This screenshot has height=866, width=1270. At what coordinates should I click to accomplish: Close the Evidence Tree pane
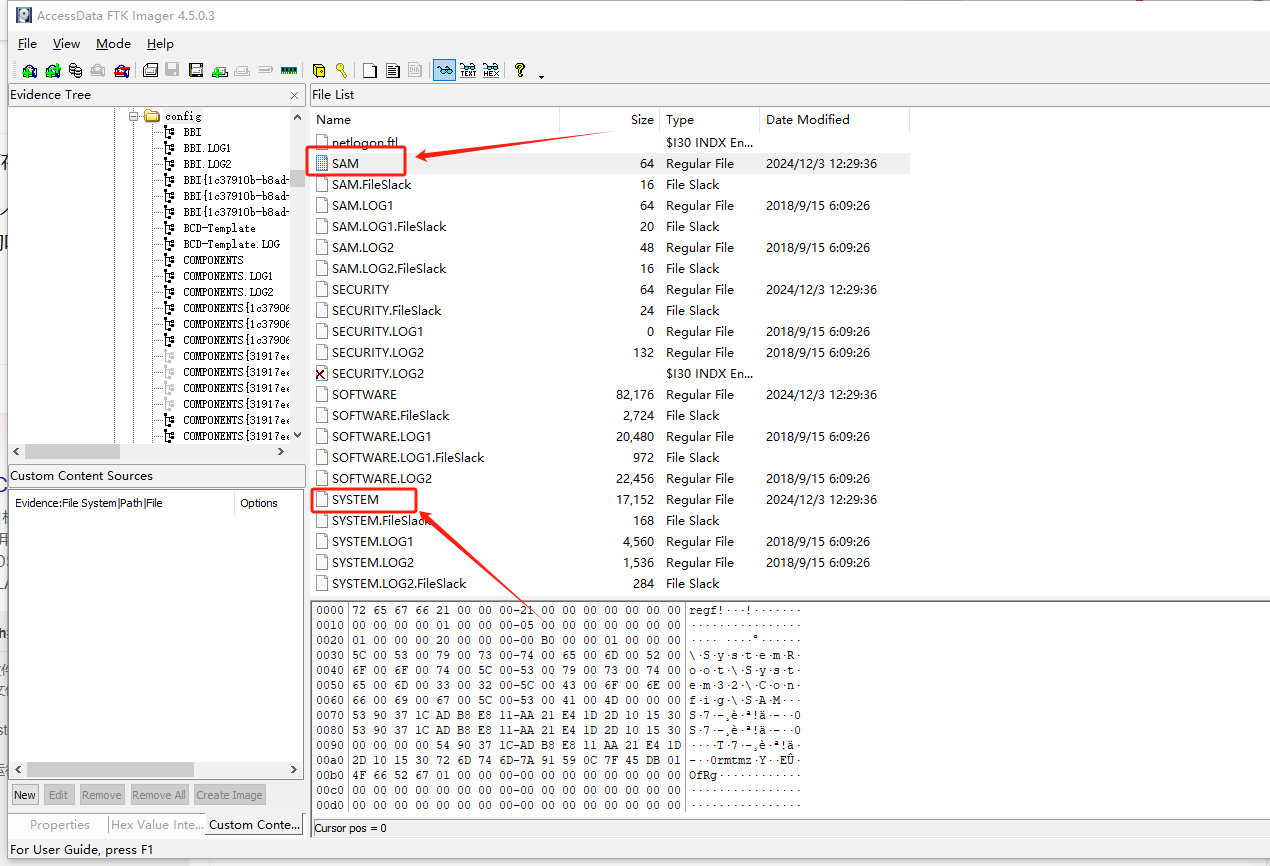(295, 95)
